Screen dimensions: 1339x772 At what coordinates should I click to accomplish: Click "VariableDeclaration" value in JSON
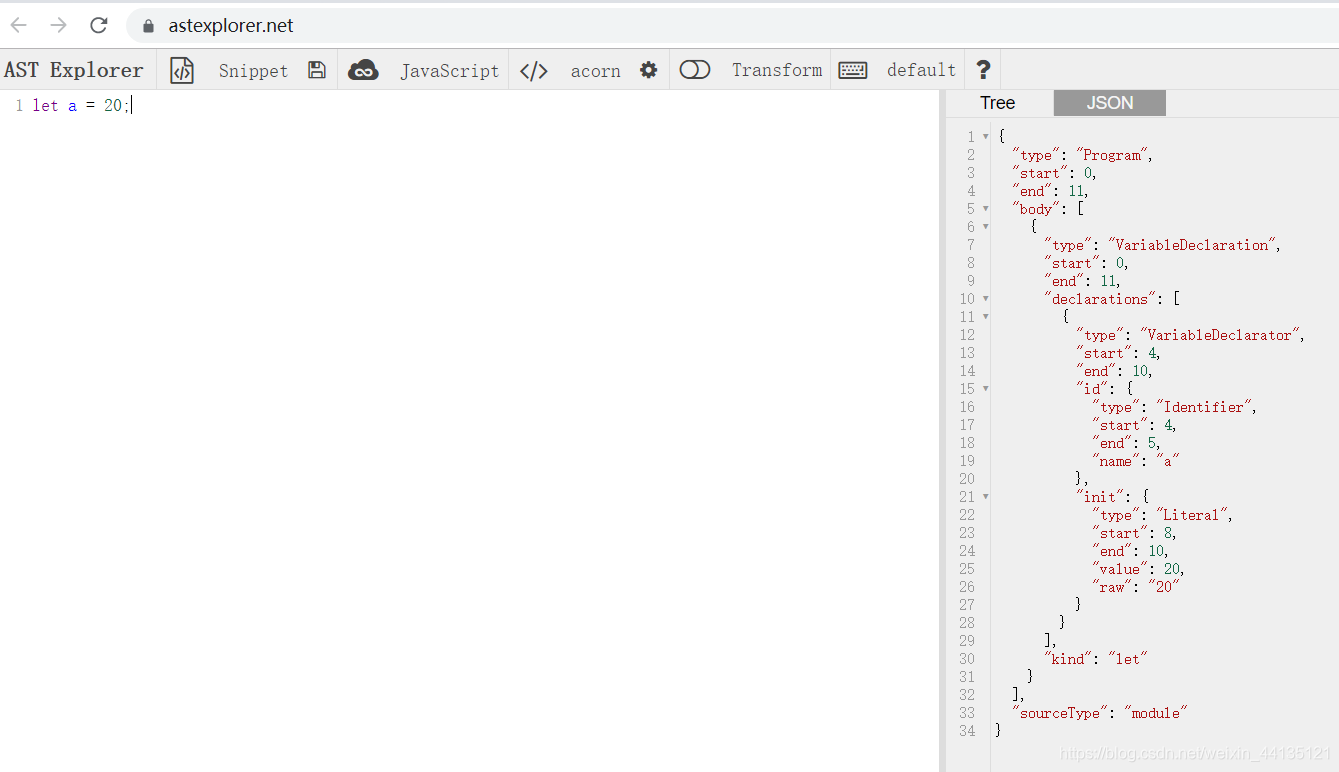(x=1193, y=245)
